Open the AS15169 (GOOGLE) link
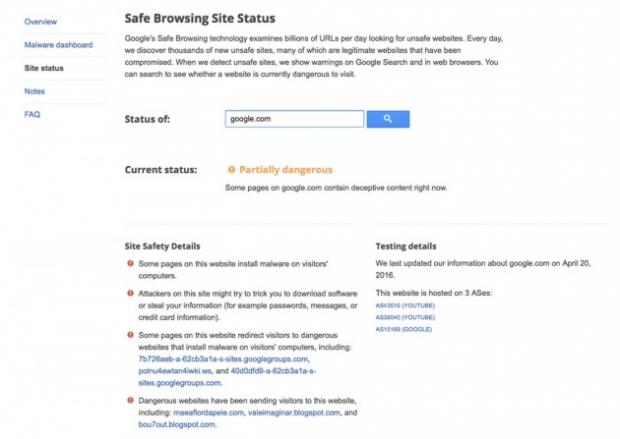The image size is (620, 439). click(x=402, y=328)
